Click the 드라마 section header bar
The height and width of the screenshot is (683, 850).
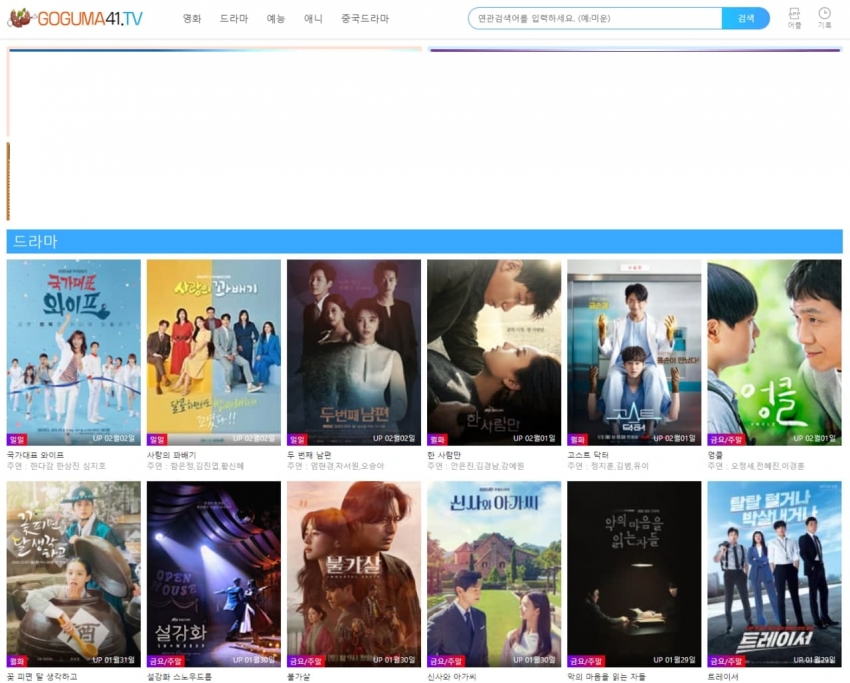click(424, 241)
